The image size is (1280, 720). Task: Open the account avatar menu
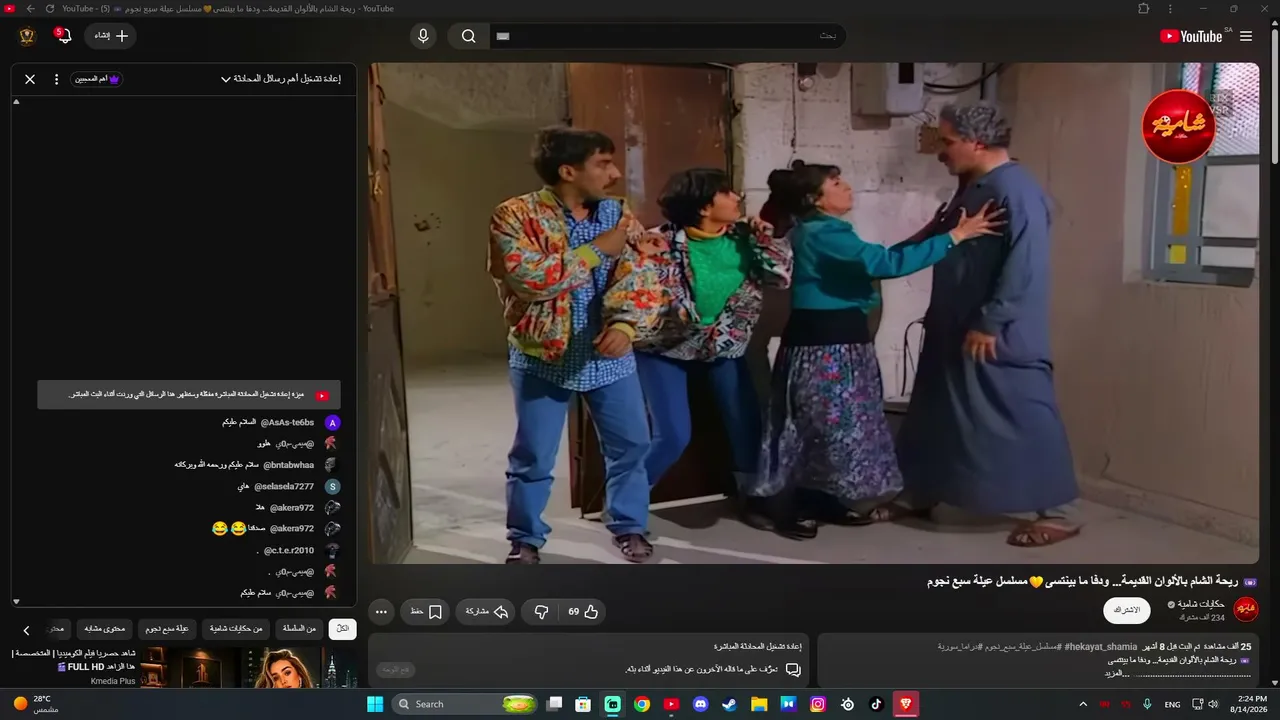(x=27, y=36)
